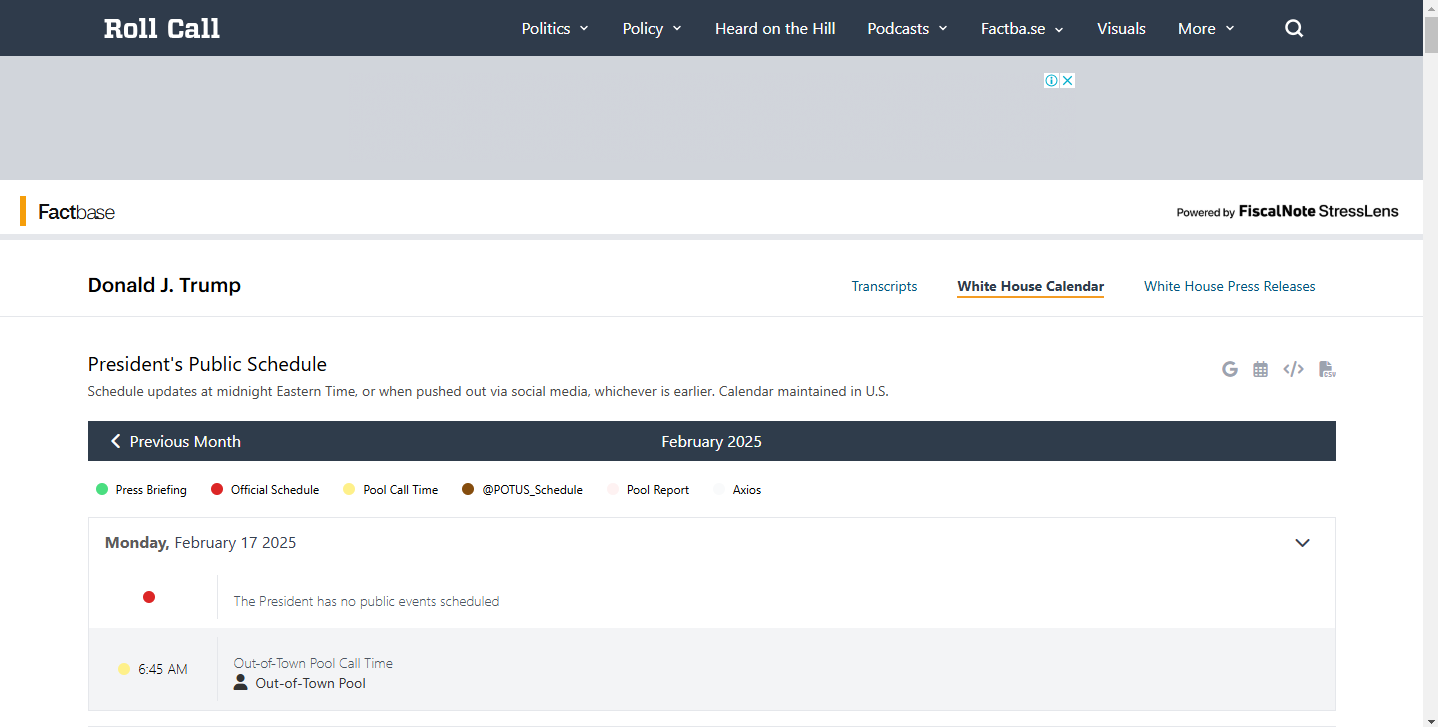
Task: Toggle the Pool Report legend filter
Action: [x=648, y=490]
